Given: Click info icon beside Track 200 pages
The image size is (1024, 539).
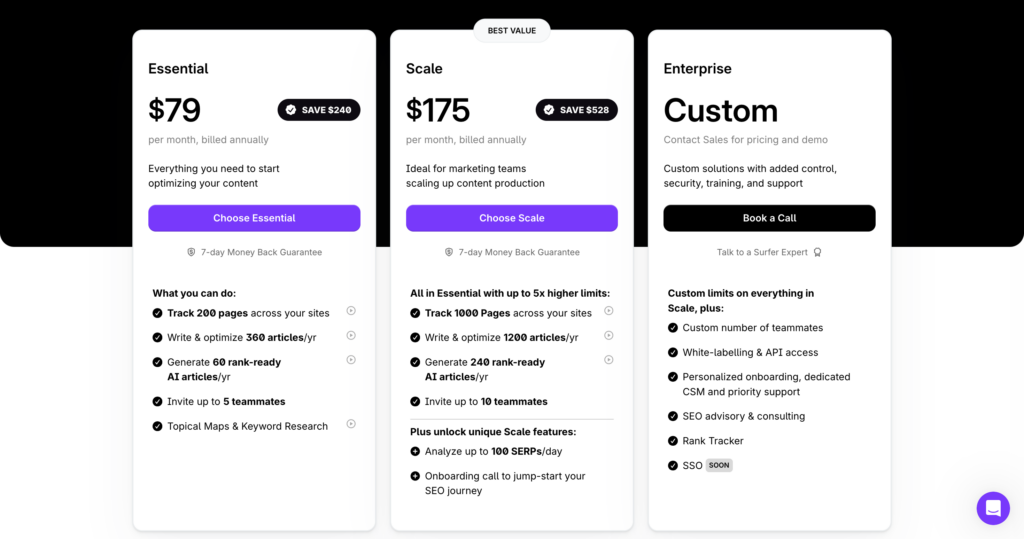Looking at the screenshot, I should point(351,311).
